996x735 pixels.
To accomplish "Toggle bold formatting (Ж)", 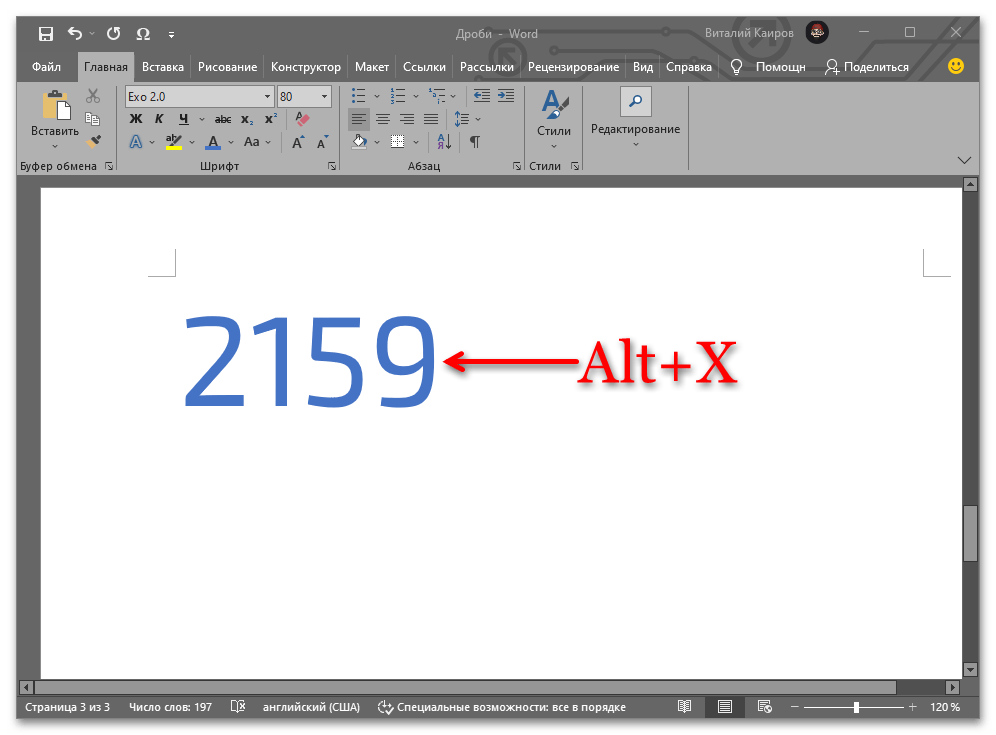I will pyautogui.click(x=136, y=119).
